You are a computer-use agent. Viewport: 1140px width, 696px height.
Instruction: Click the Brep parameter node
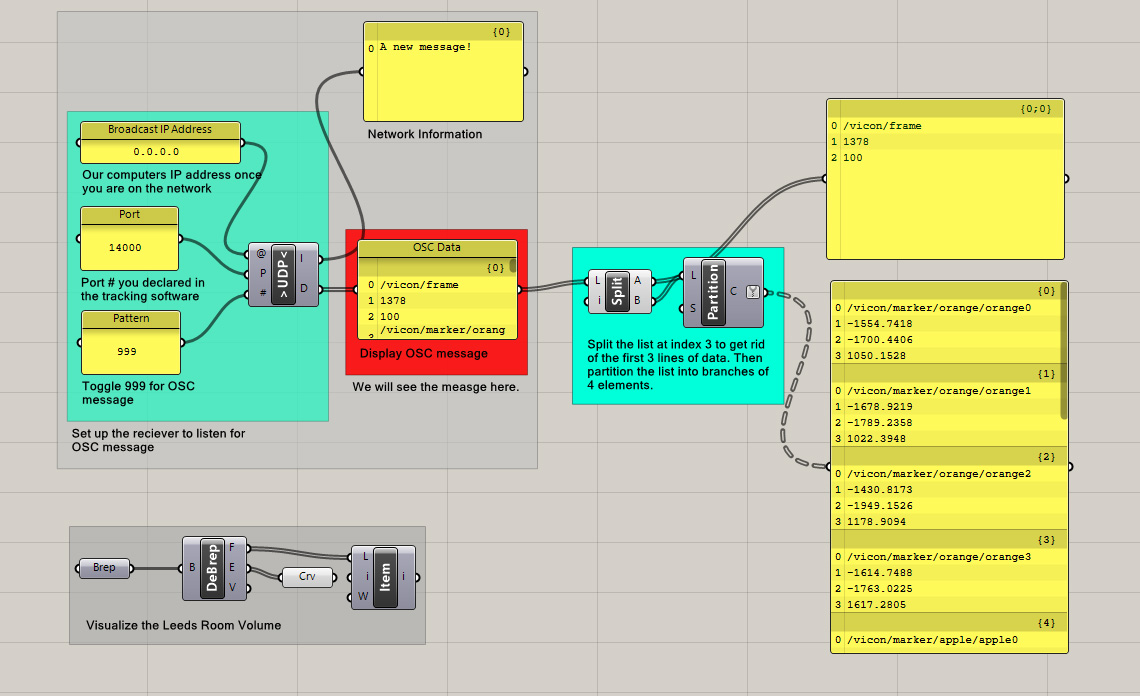coord(104,568)
